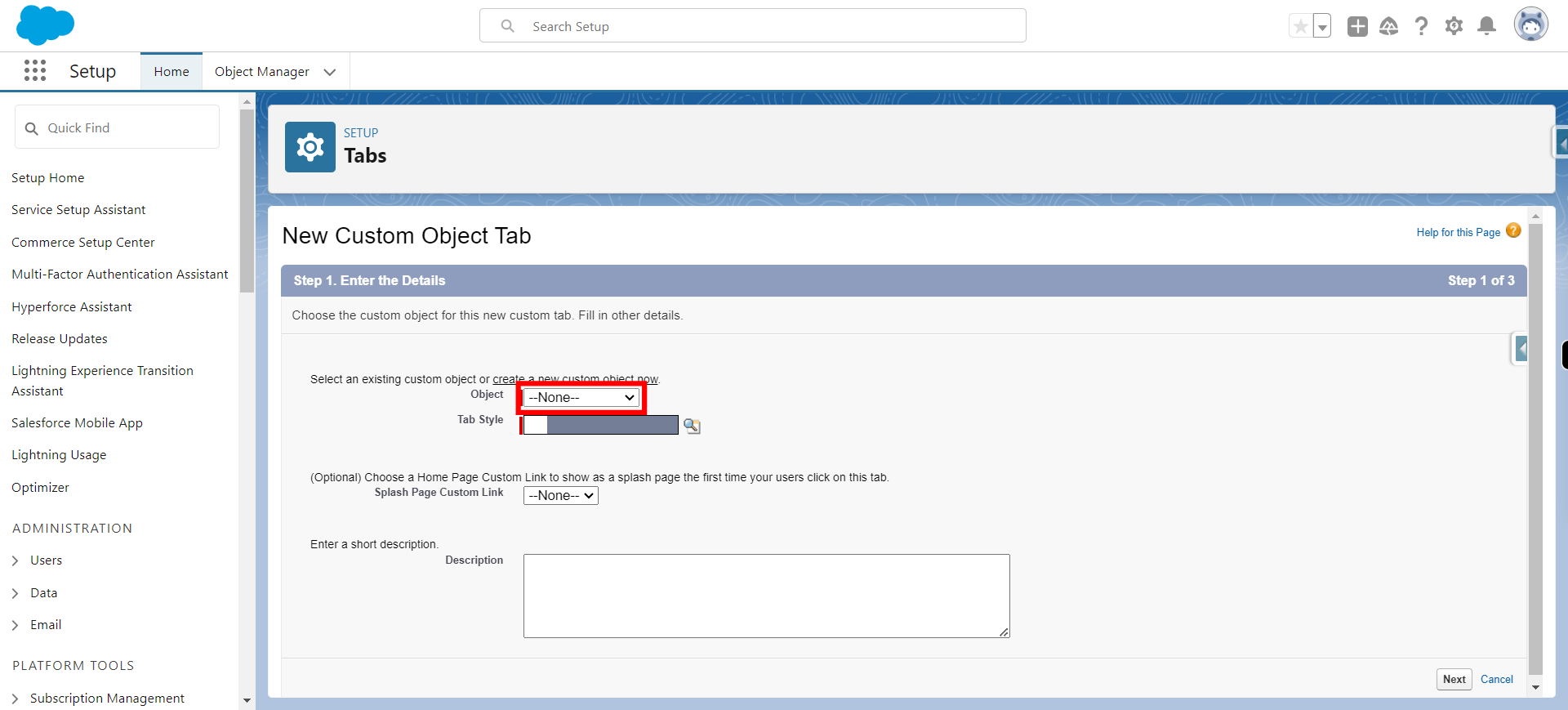The width and height of the screenshot is (1568, 710).
Task: Click the orange help icon beside Help for this Page
Action: pyautogui.click(x=1513, y=230)
